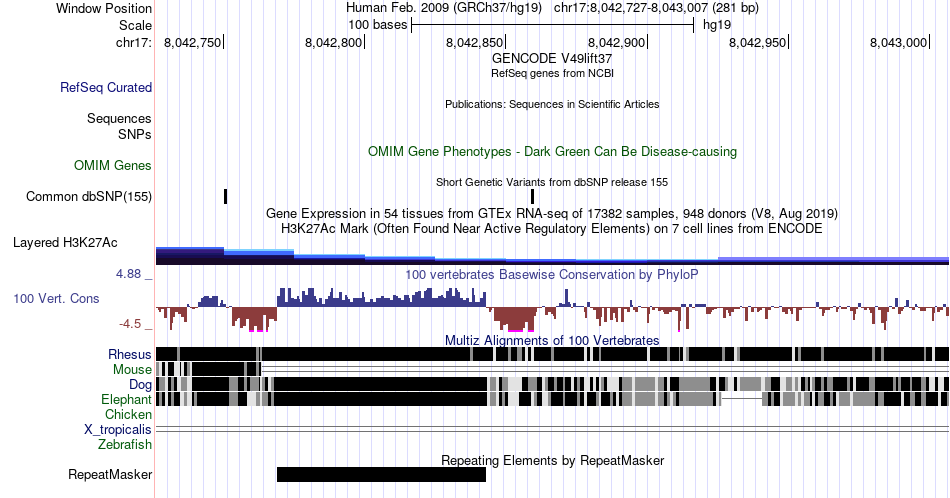The image size is (950, 498).
Task: Click the 100 Vert. Cons track label
Action: point(56,298)
